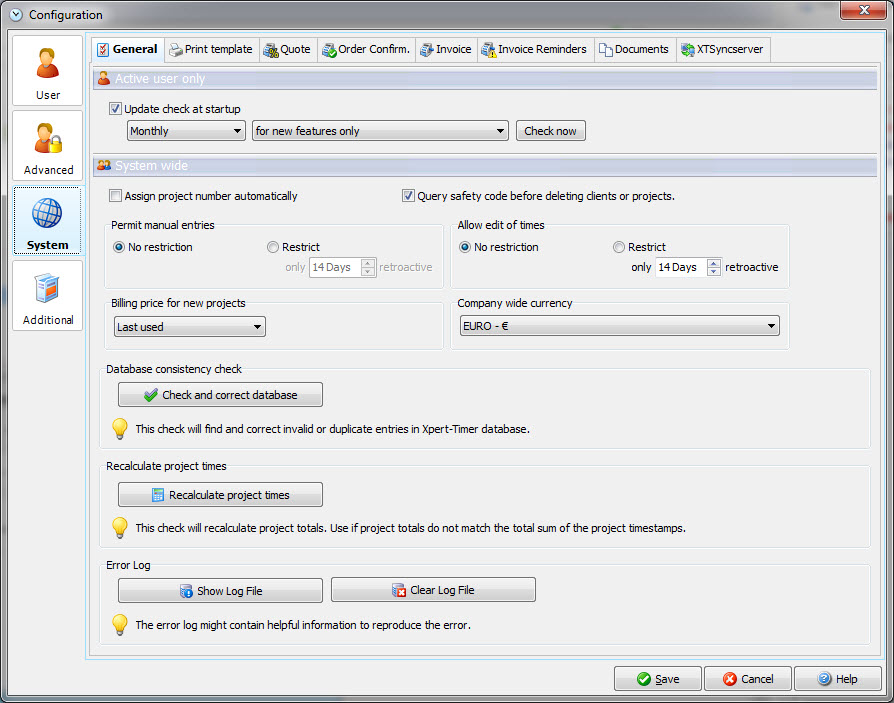Open the Advanced settings section icon
Viewport: 894px width, 703px height.
tap(47, 138)
